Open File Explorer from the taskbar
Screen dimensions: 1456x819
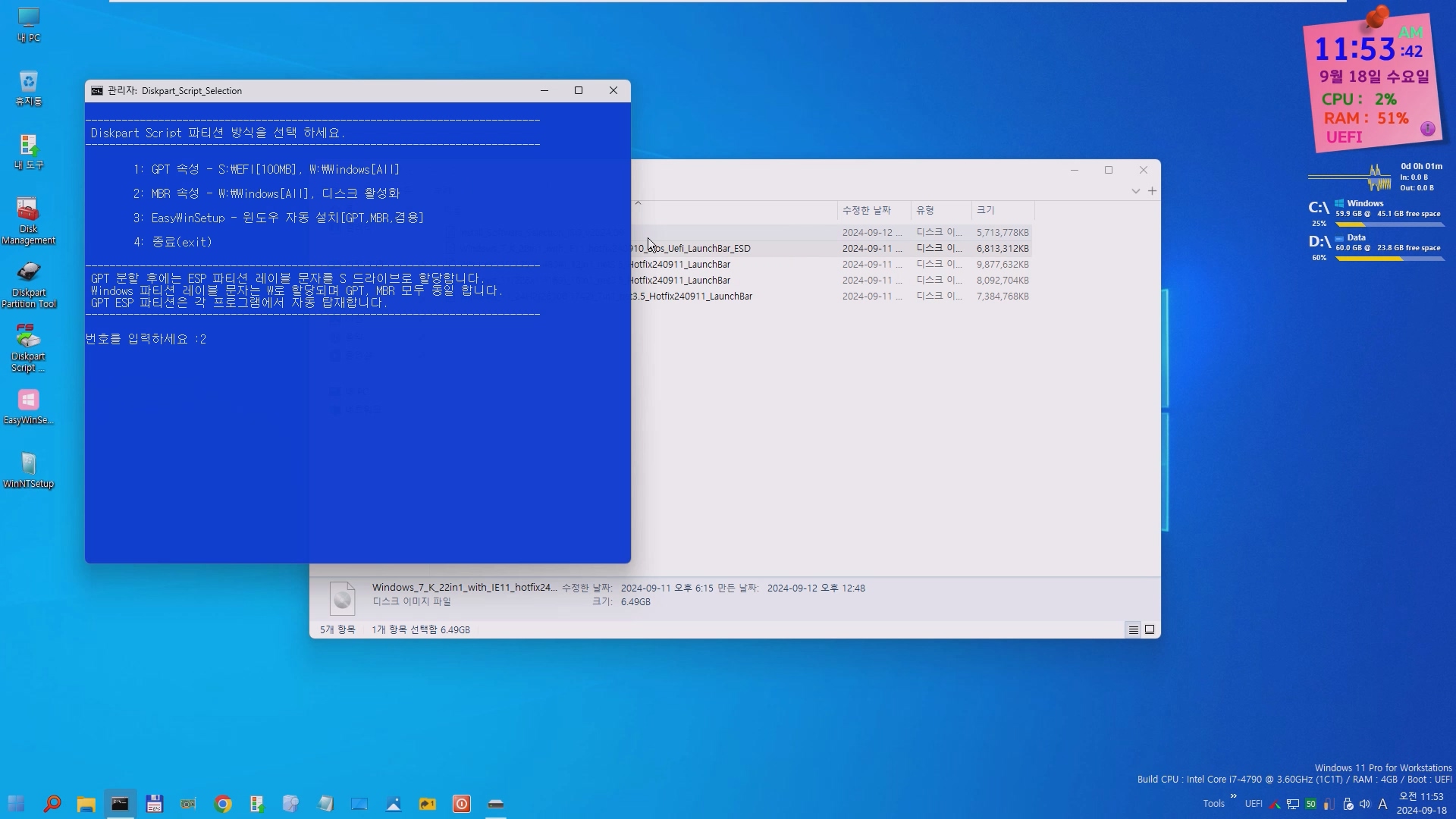pyautogui.click(x=86, y=804)
